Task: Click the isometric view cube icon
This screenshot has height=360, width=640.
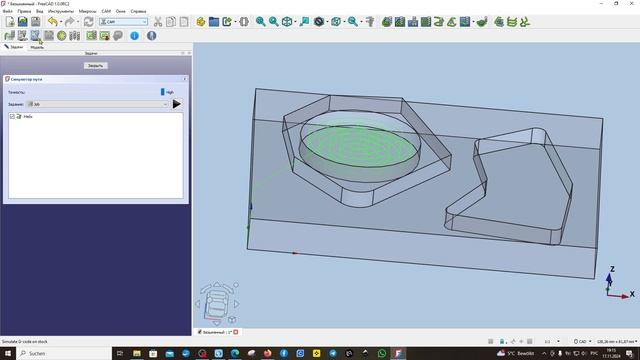Action: (x=287, y=22)
